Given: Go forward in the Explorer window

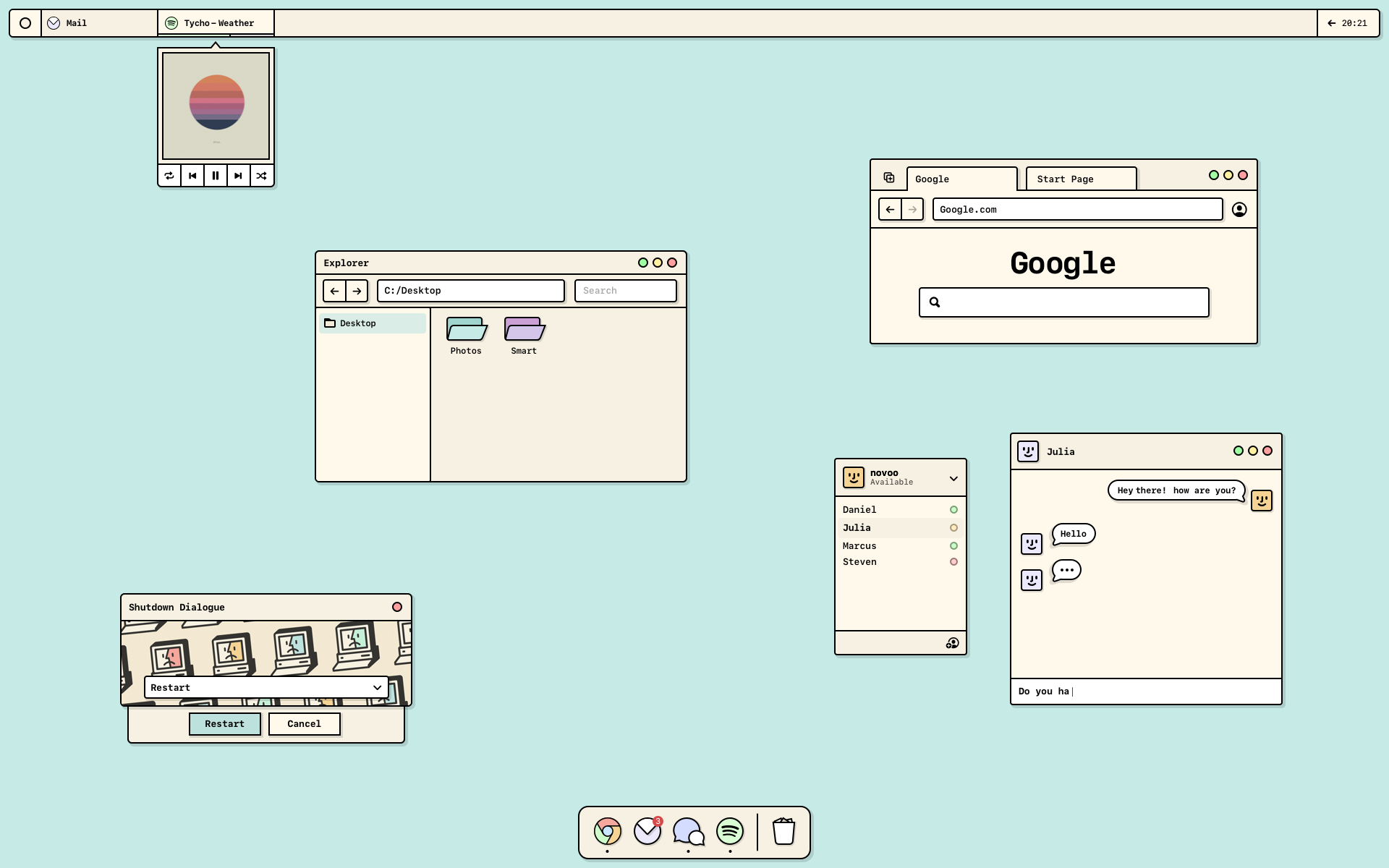Looking at the screenshot, I should pos(357,291).
